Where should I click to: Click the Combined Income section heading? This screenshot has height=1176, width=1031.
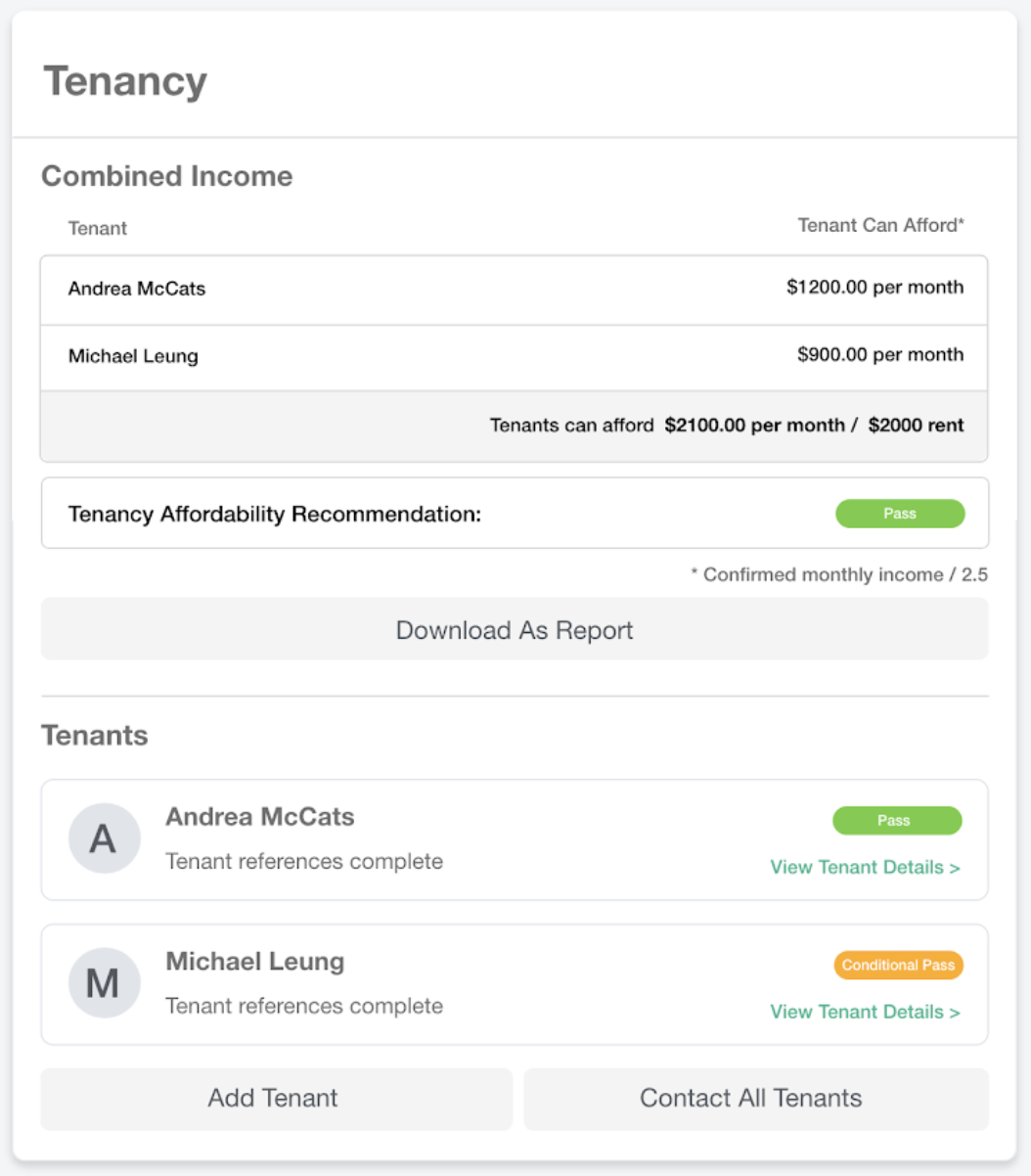click(166, 177)
